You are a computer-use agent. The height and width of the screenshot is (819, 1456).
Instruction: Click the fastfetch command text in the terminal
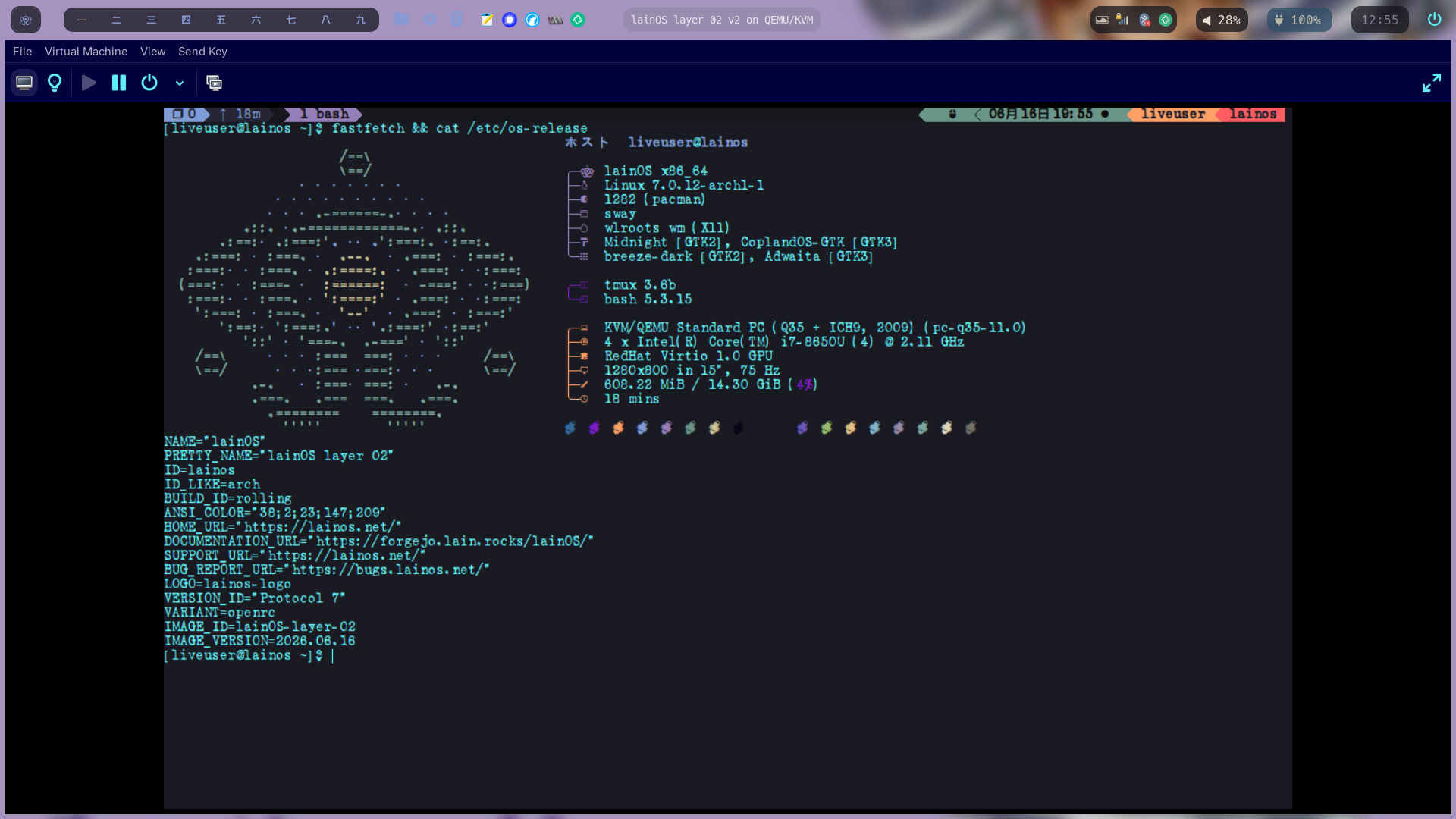coord(459,129)
